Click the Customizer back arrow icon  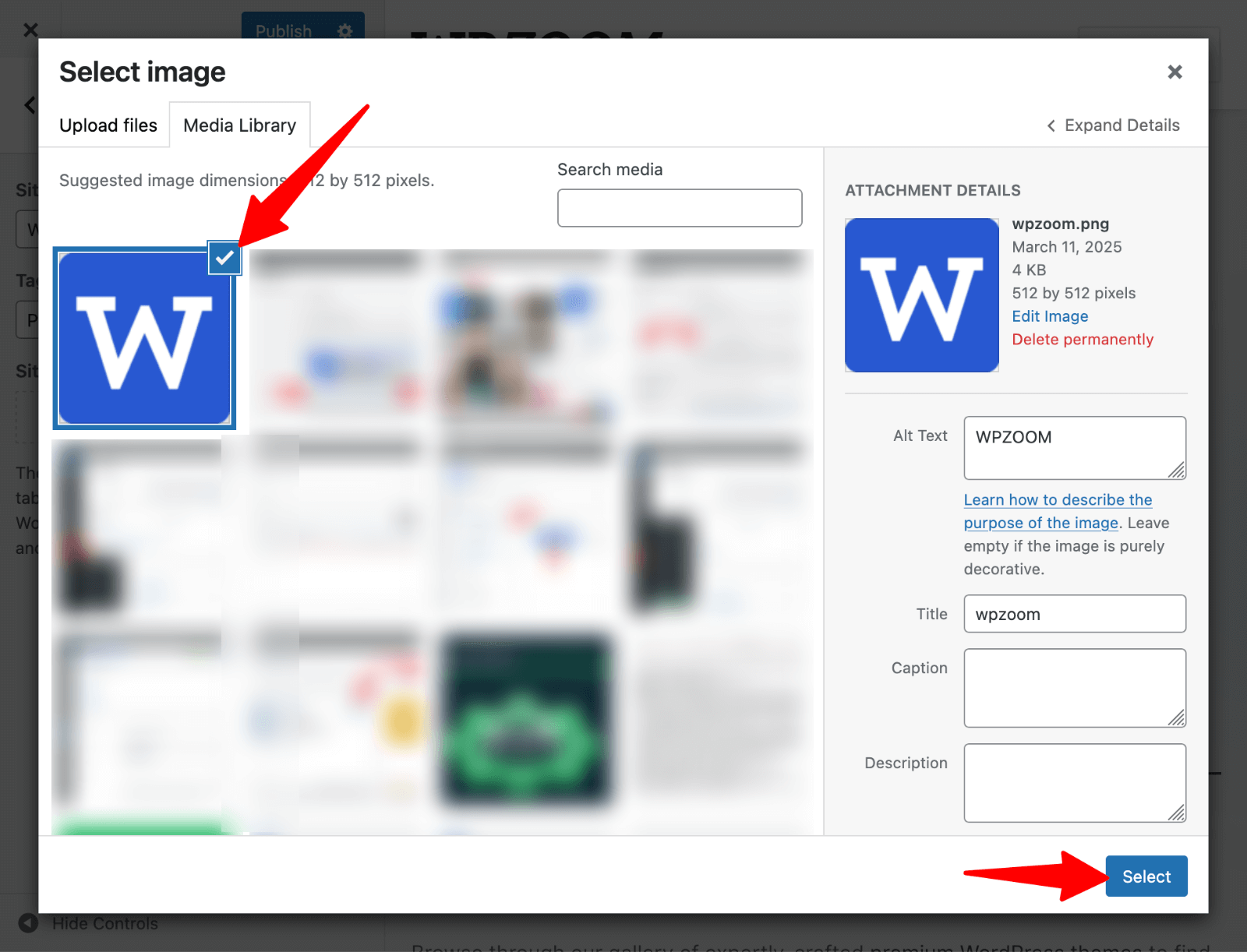(30, 104)
